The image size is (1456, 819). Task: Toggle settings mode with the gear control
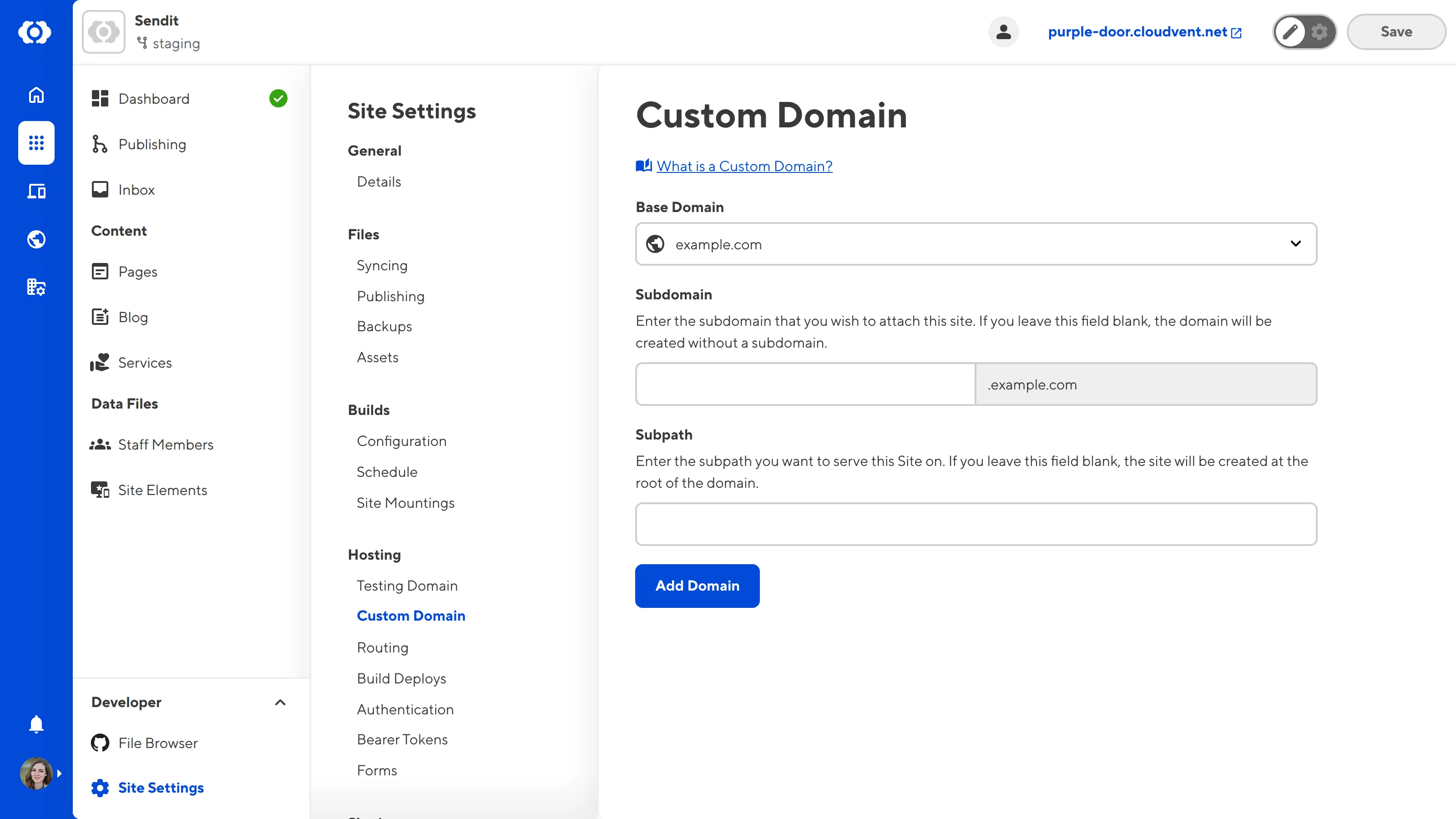pyautogui.click(x=1319, y=32)
